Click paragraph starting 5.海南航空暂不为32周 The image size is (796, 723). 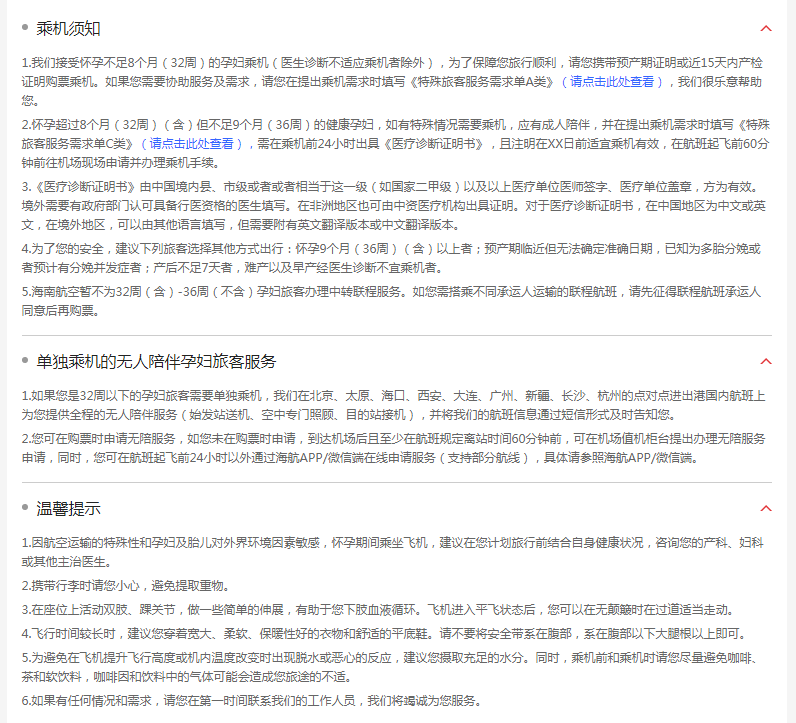(391, 301)
